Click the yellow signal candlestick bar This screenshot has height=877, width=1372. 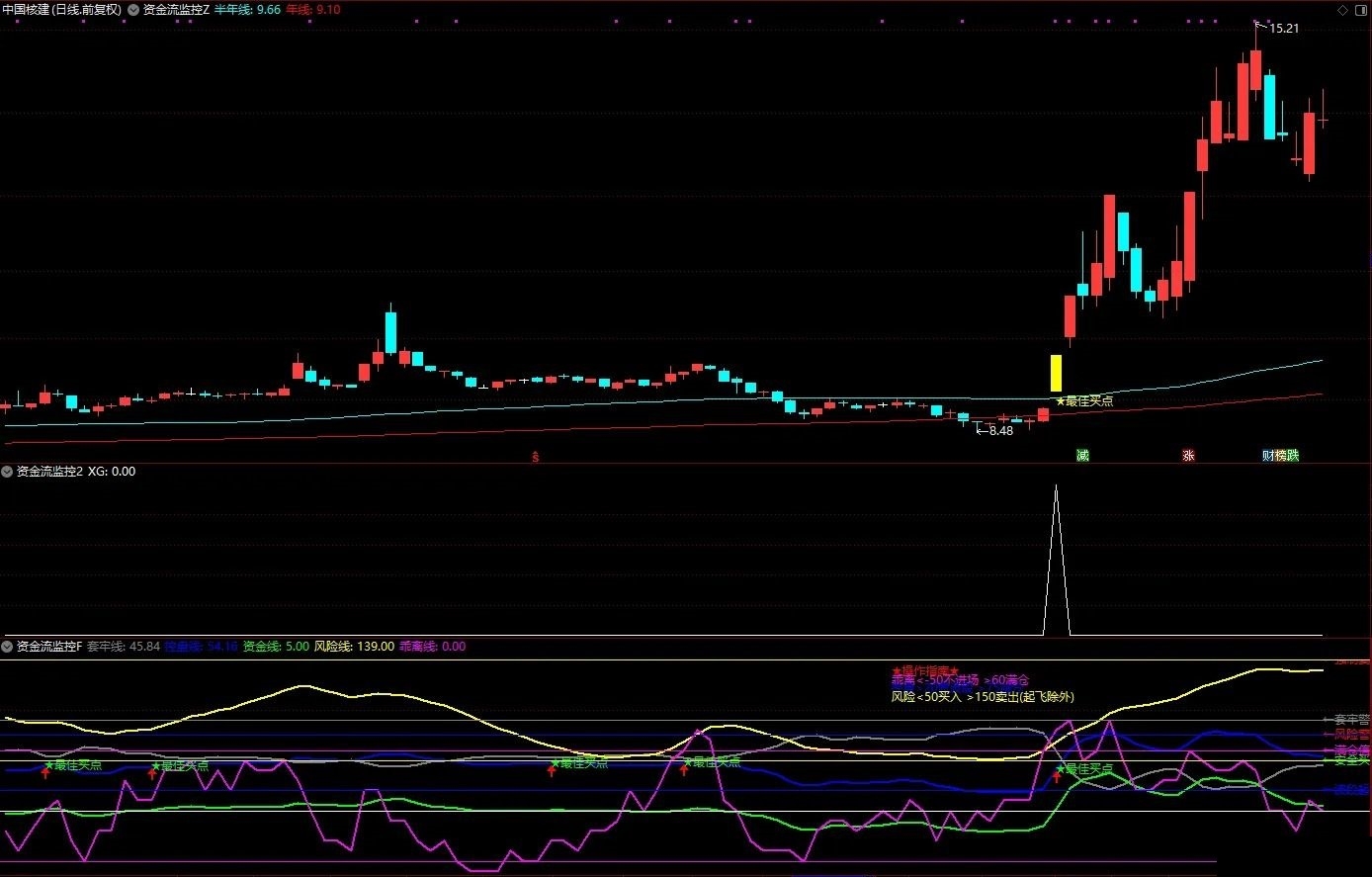point(1056,373)
